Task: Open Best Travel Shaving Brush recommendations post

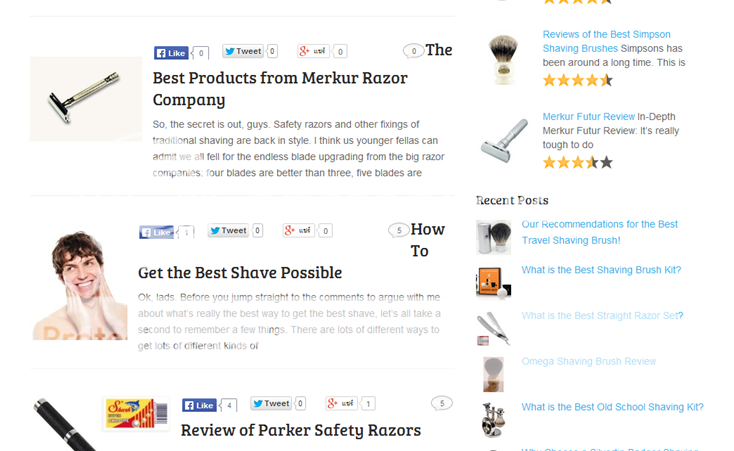Action: [x=600, y=232]
